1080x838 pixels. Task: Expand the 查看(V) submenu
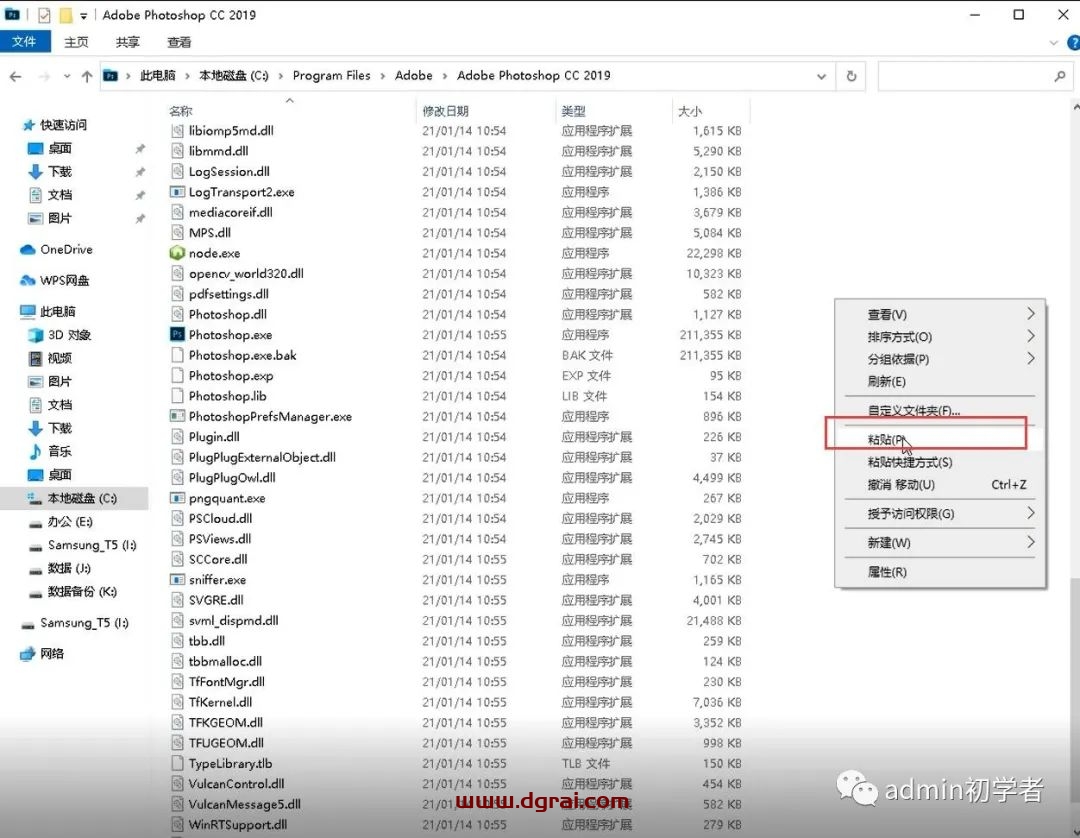click(x=941, y=314)
